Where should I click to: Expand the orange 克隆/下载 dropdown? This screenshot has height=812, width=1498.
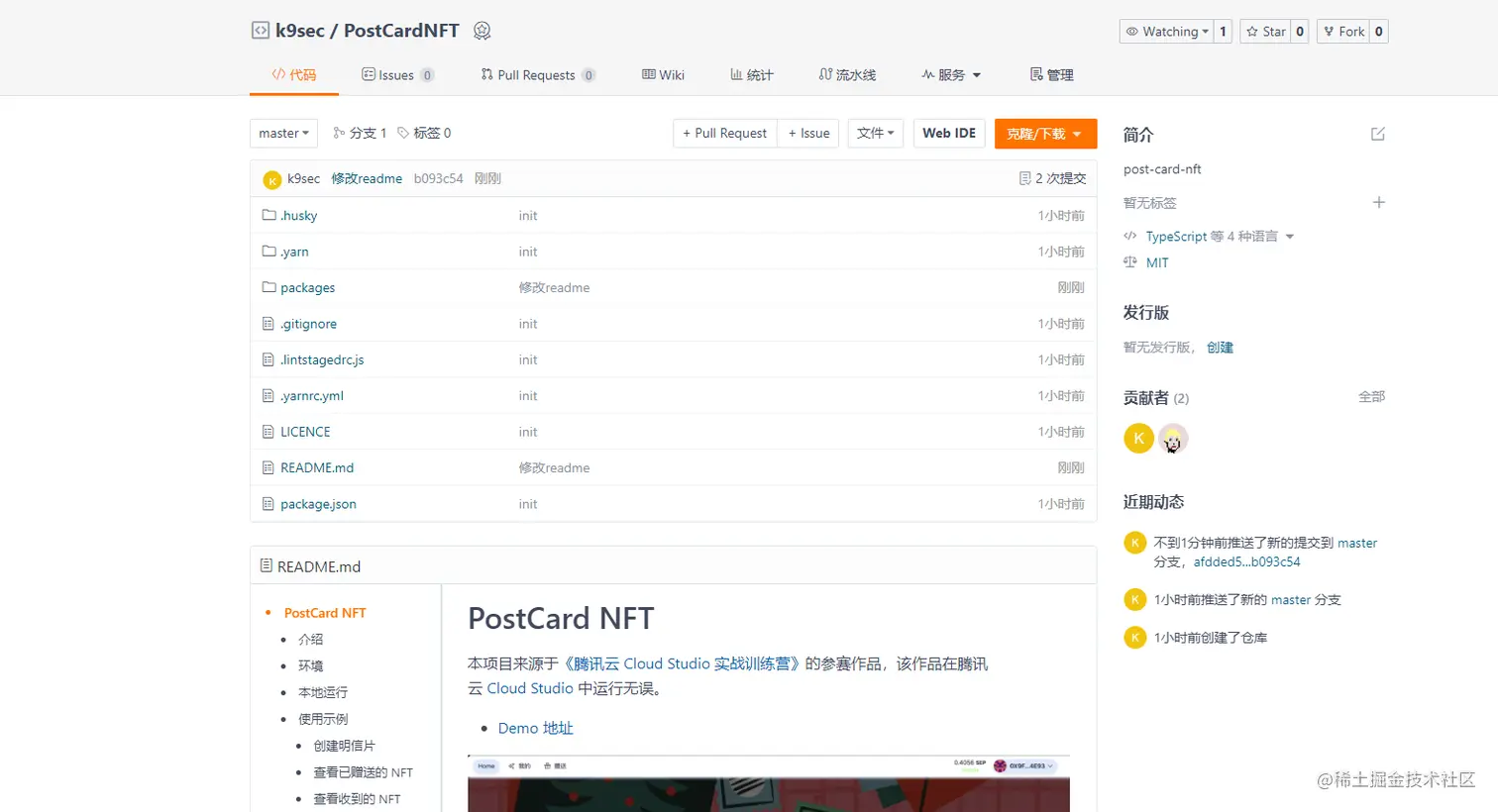(x=1044, y=133)
